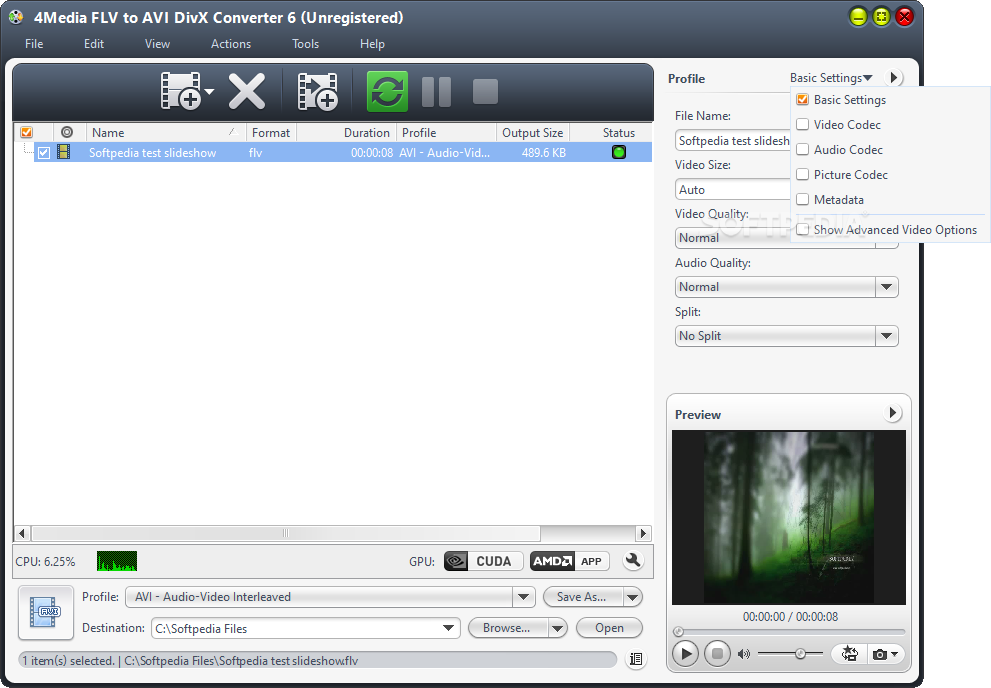Click the 489.6 KB output size cell
This screenshot has height=688, width=991.
point(544,152)
